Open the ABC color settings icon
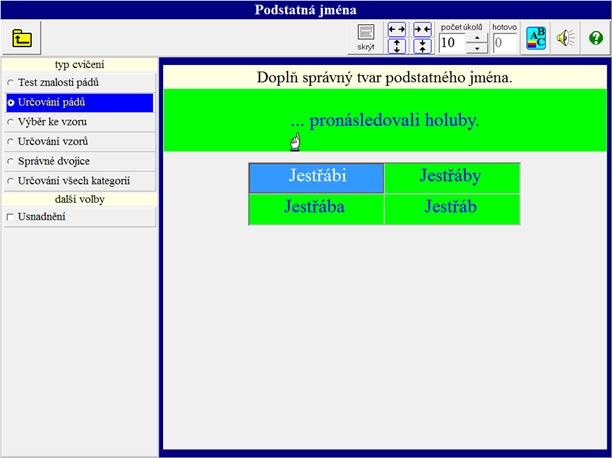The image size is (612, 458). pos(537,39)
